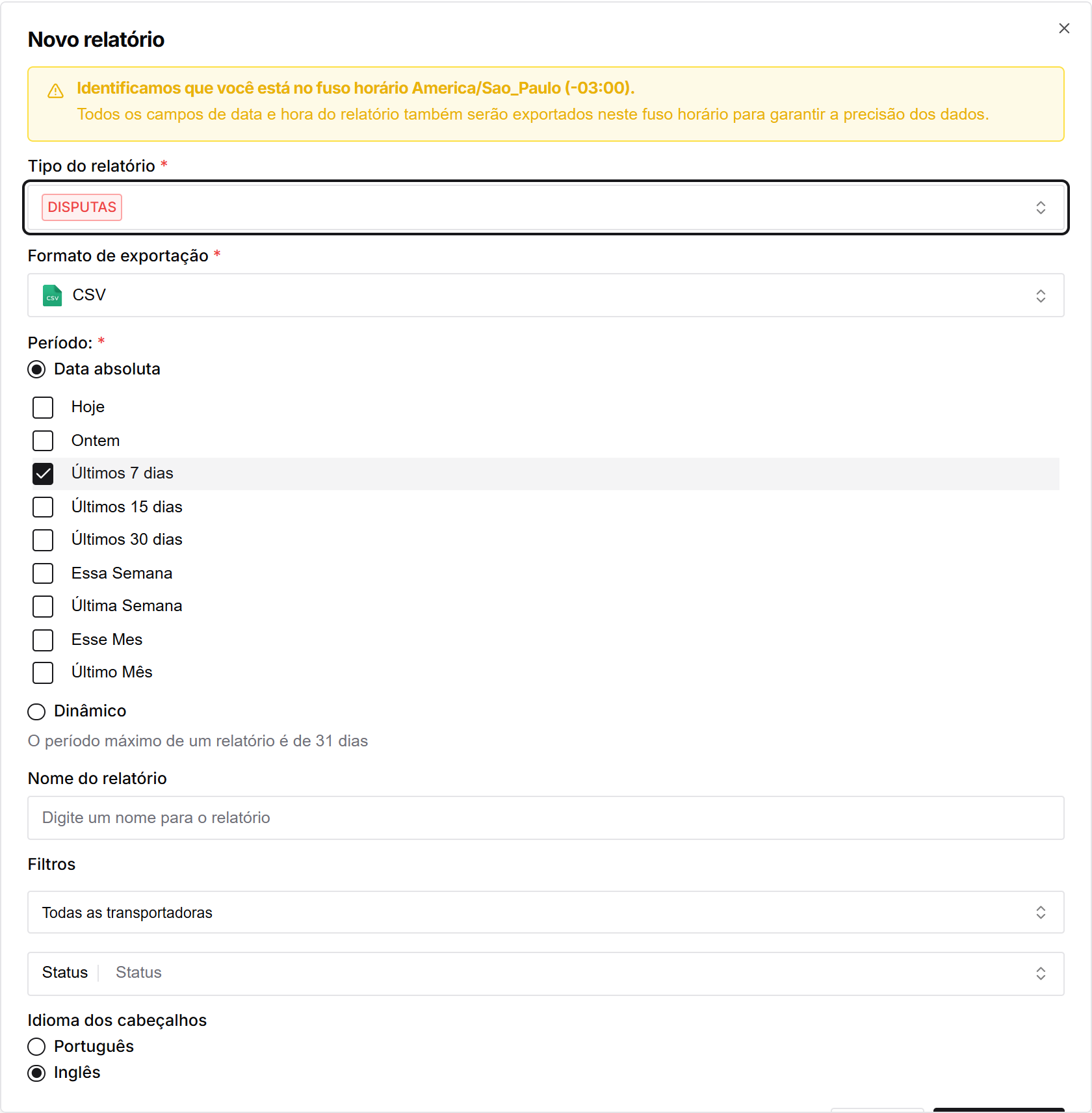This screenshot has width=1092, height=1113.
Task: Click the export format chevron arrows
Action: [1041, 296]
